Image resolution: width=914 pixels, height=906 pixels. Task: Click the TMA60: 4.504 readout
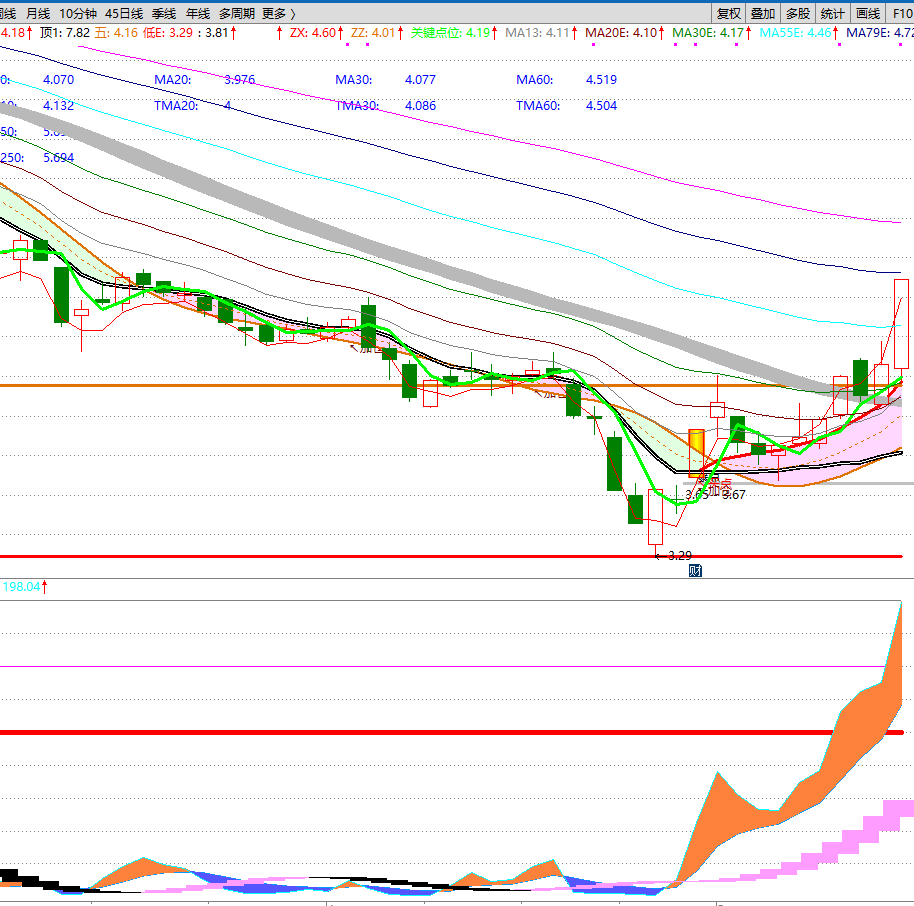point(567,106)
